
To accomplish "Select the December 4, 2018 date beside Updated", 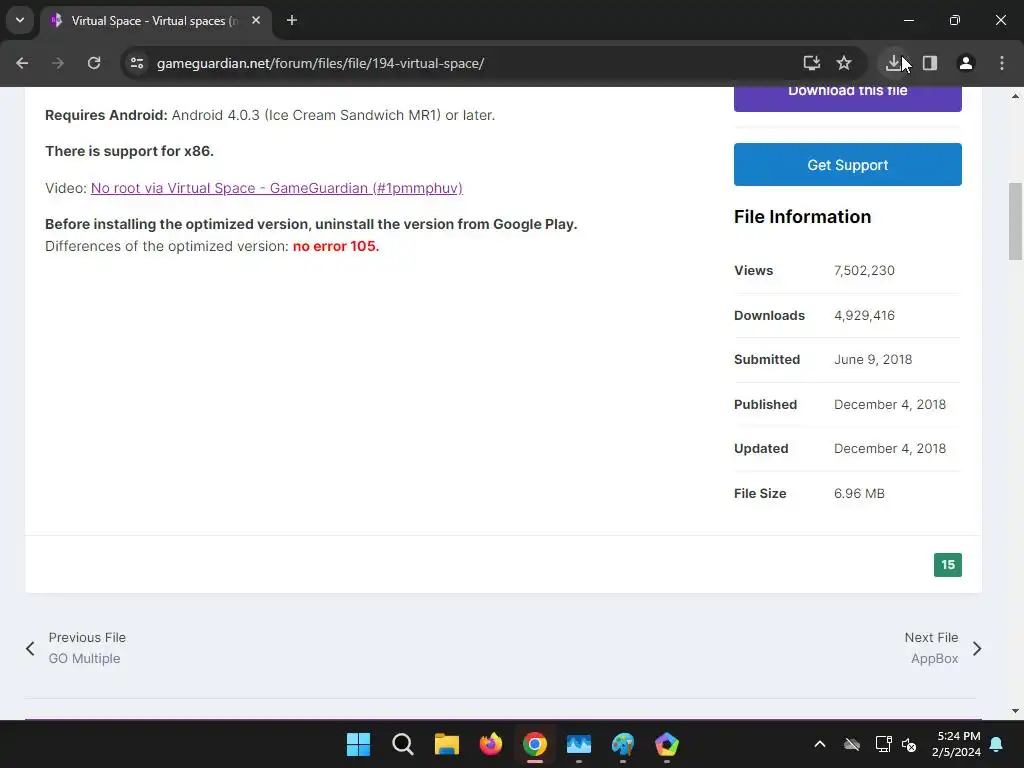I will click(x=889, y=449).
